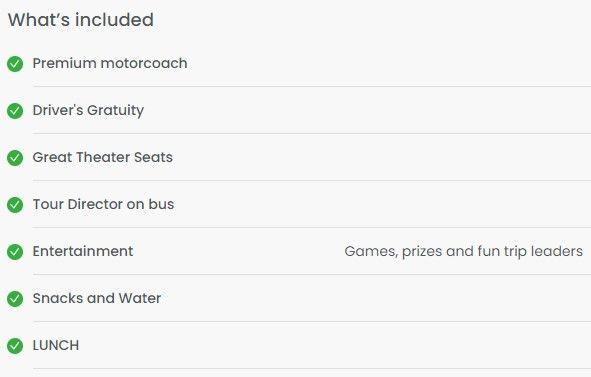Click the Snacks and Water label

click(x=97, y=298)
